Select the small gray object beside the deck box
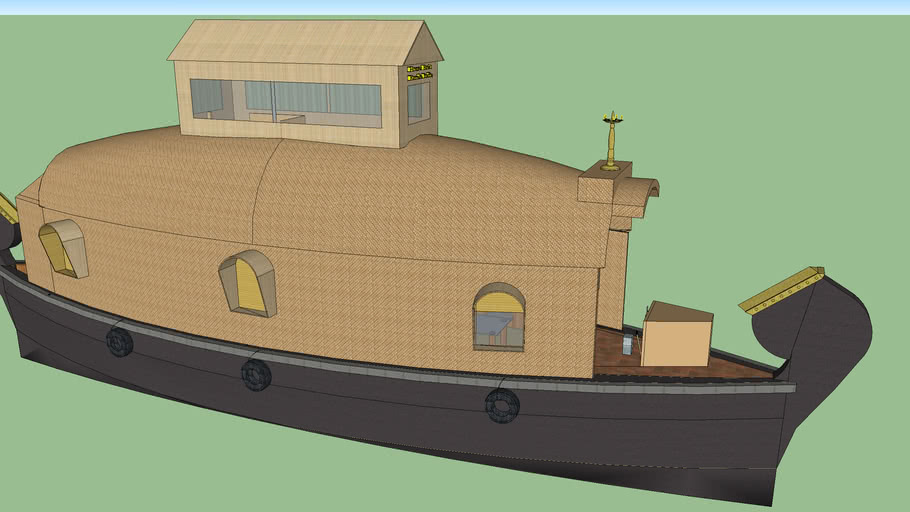 click(x=629, y=344)
